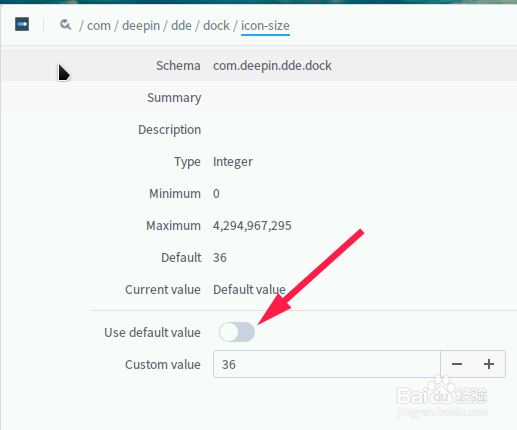Image resolution: width=517 pixels, height=430 pixels.
Task: Click the 'Use default value' label
Action: pyautogui.click(x=152, y=333)
